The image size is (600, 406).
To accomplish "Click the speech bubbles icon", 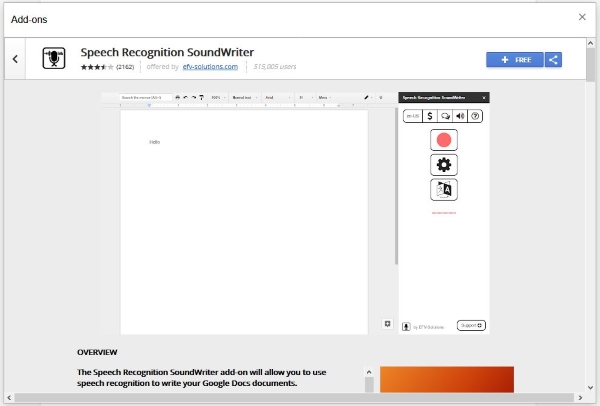I will (445, 116).
